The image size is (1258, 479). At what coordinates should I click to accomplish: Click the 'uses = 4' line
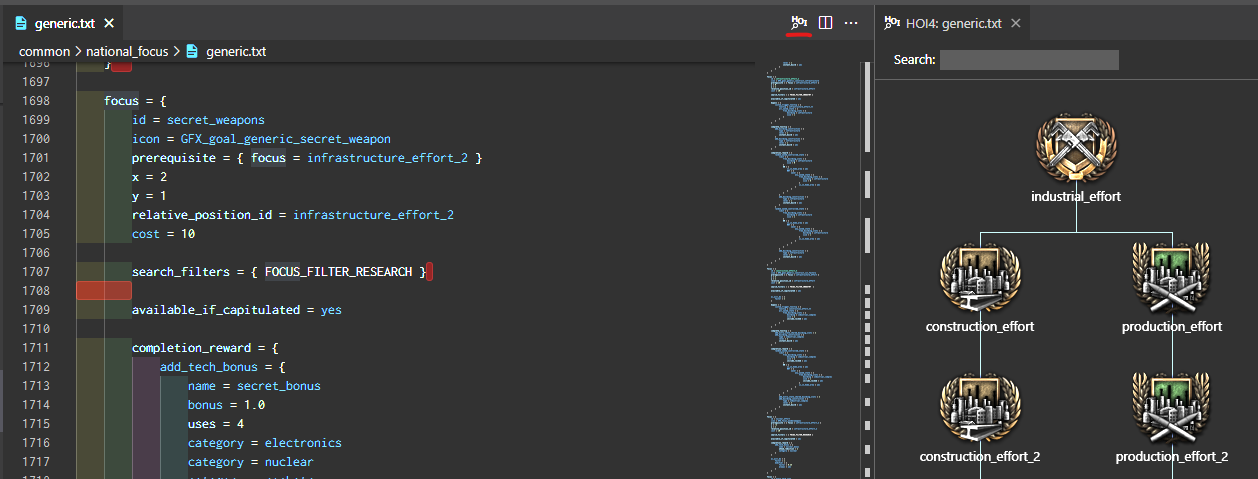click(x=216, y=424)
